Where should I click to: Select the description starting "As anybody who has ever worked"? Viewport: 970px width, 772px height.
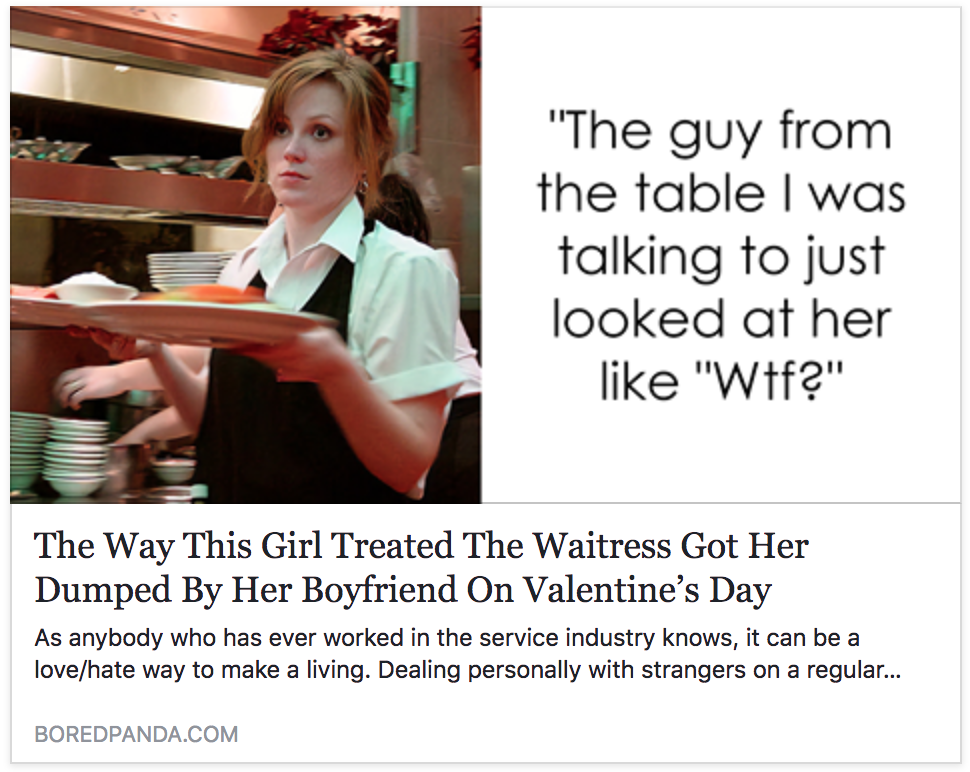pos(468,654)
